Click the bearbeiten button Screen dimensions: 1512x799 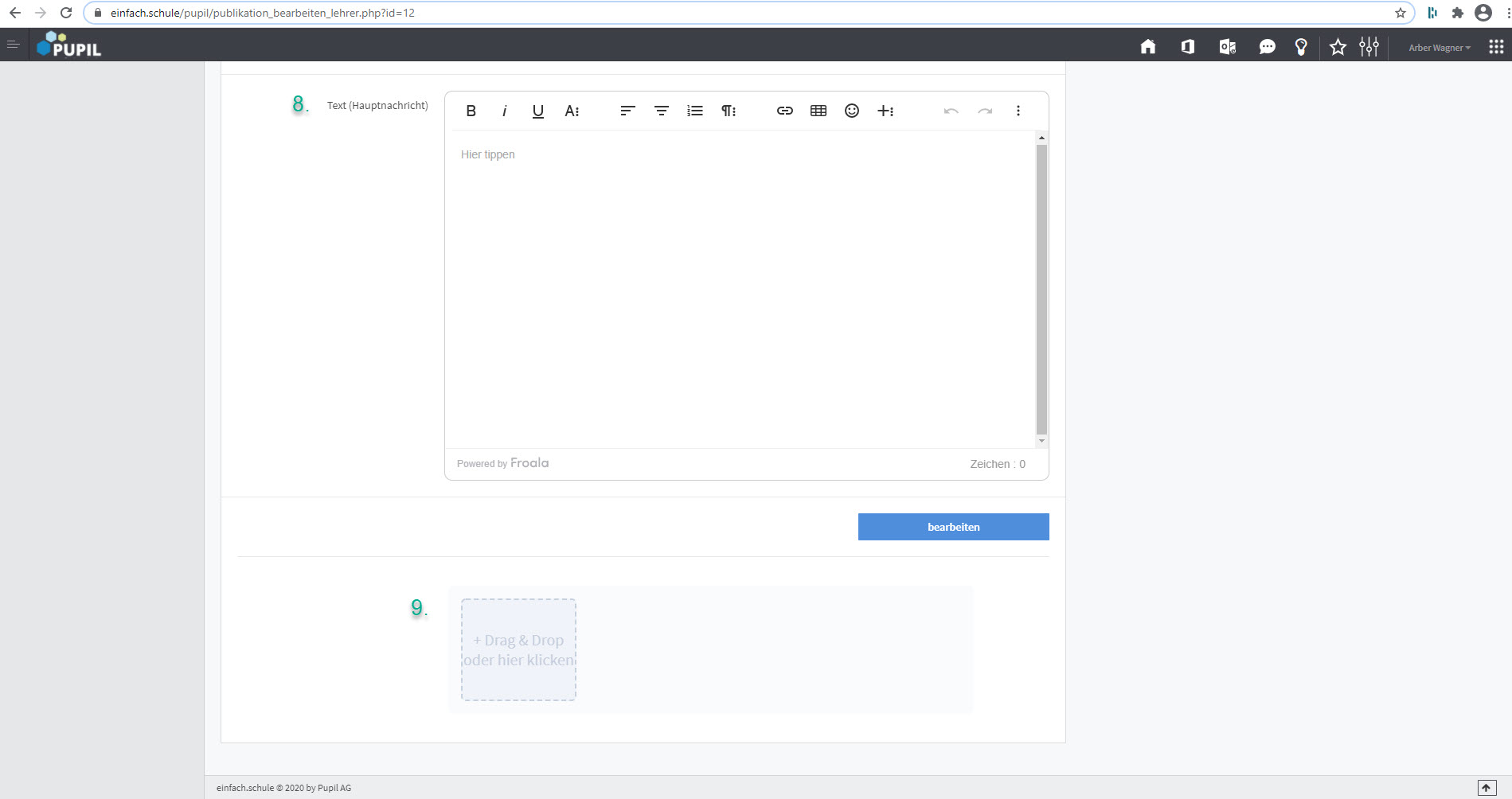(x=953, y=527)
